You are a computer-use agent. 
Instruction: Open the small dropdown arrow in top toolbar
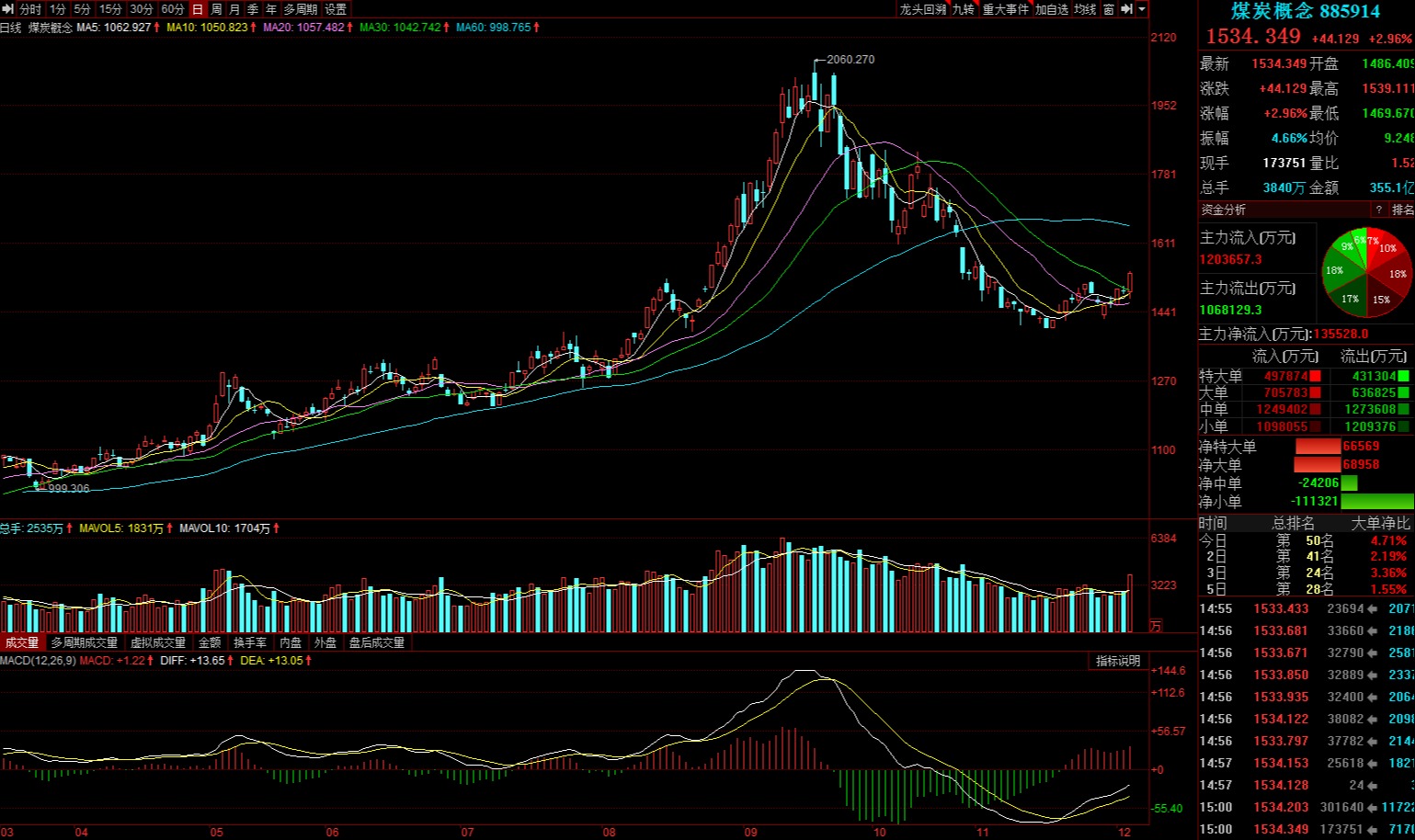click(1142, 9)
